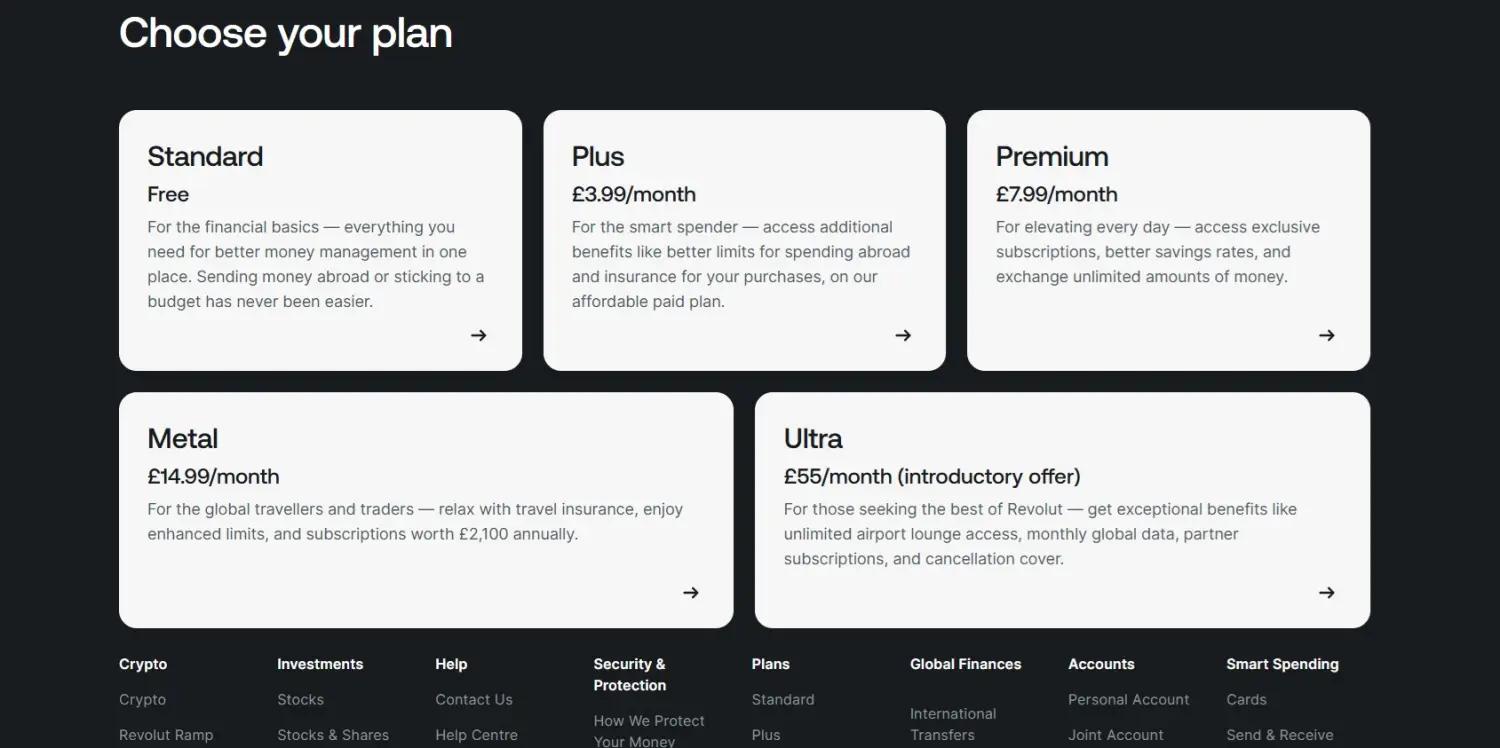
Task: Select the Ultra plan heading
Action: [x=813, y=439]
